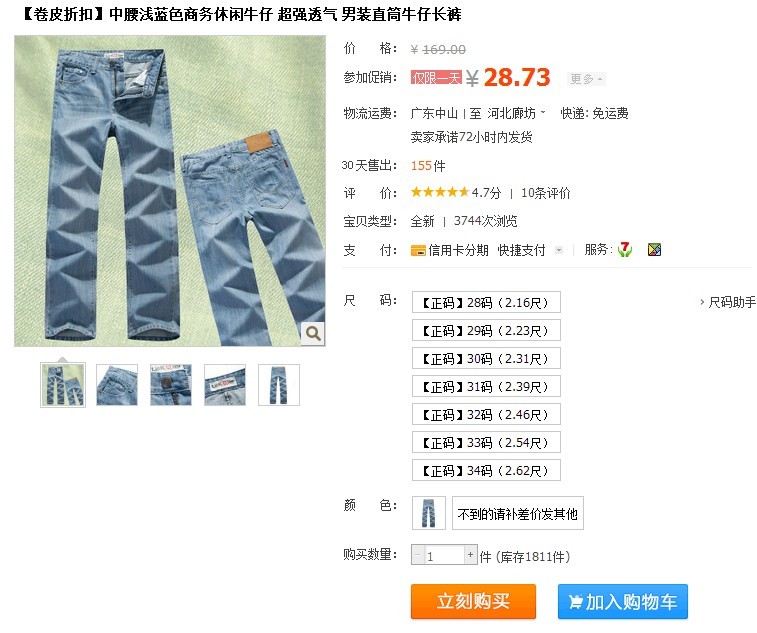Add item with 加入购物车 button
The image size is (757, 633).
click(623, 601)
